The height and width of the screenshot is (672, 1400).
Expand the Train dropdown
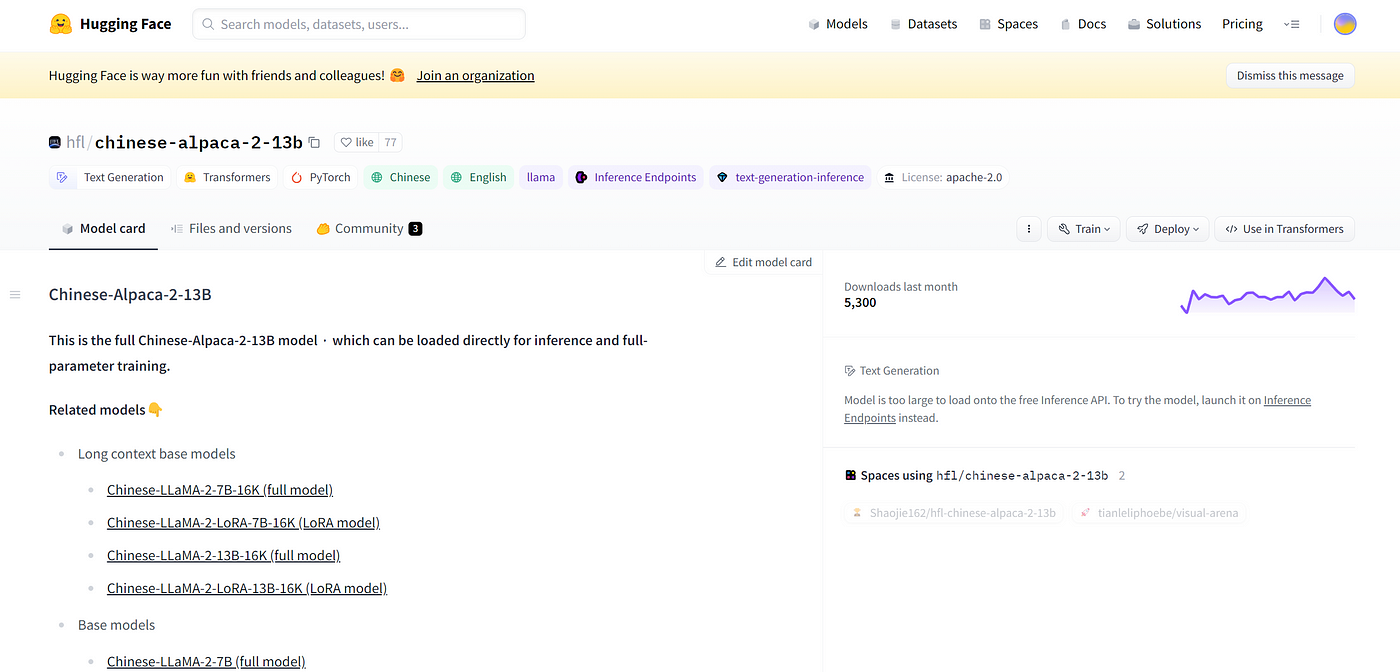click(x=1085, y=229)
